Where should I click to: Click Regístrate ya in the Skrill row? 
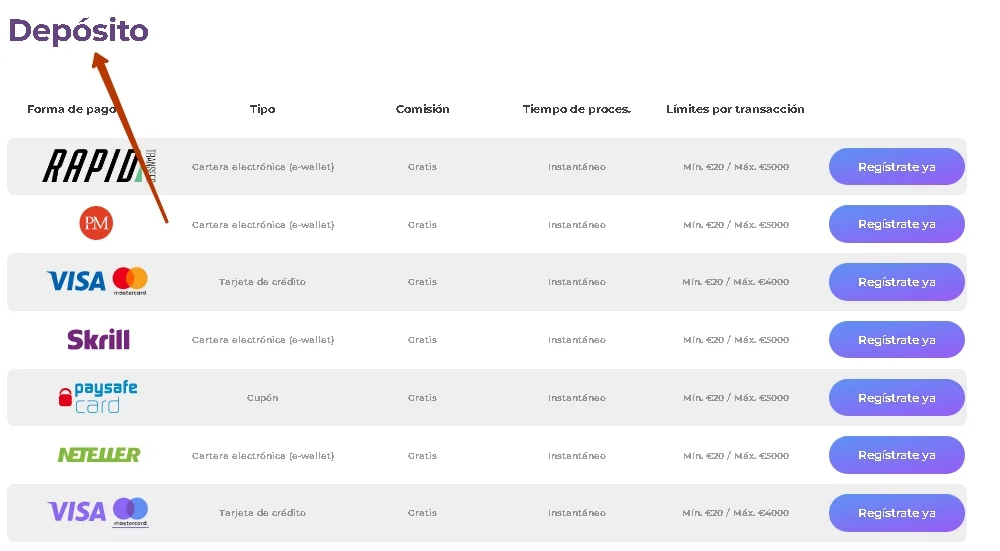897,340
